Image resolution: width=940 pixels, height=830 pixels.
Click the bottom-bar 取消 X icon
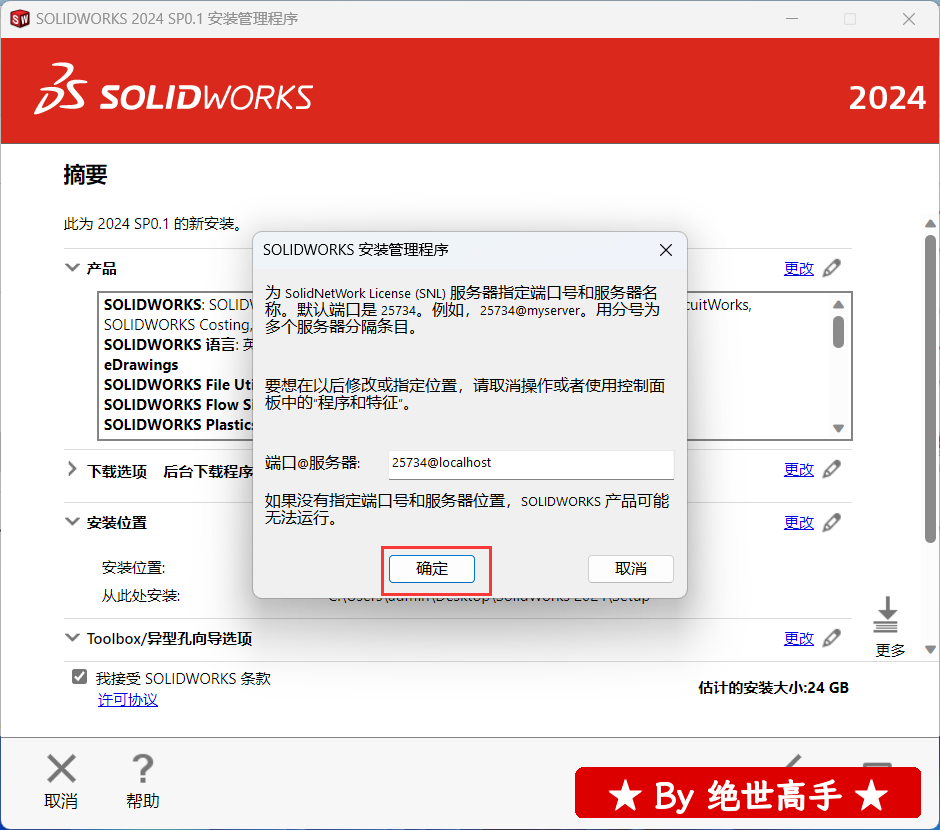pyautogui.click(x=61, y=768)
